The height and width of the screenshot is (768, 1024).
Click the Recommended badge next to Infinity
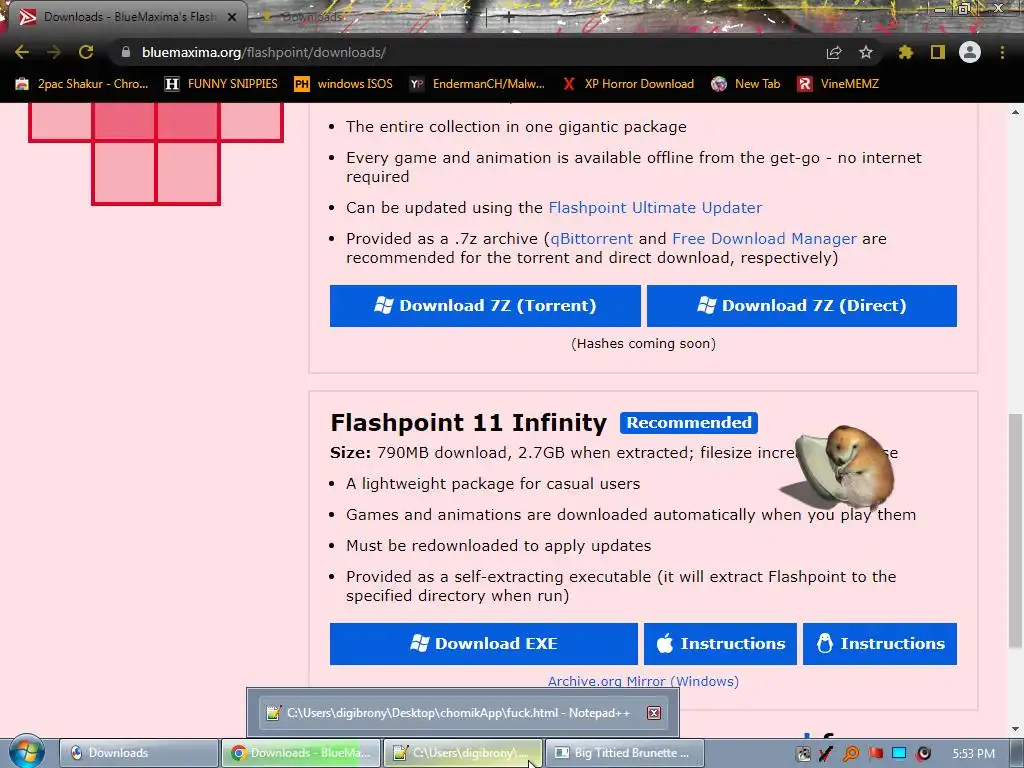tap(689, 423)
